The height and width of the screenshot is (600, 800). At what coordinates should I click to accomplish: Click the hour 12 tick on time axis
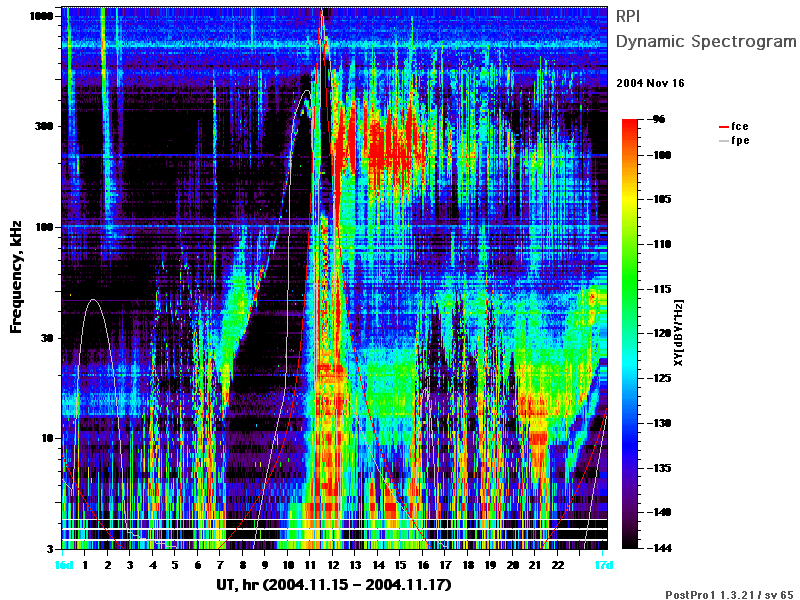click(333, 565)
